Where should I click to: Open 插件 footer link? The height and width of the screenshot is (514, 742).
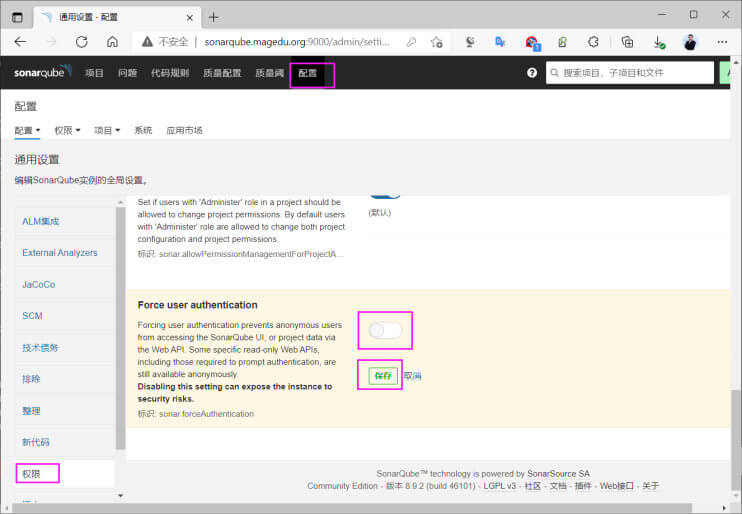(583, 486)
